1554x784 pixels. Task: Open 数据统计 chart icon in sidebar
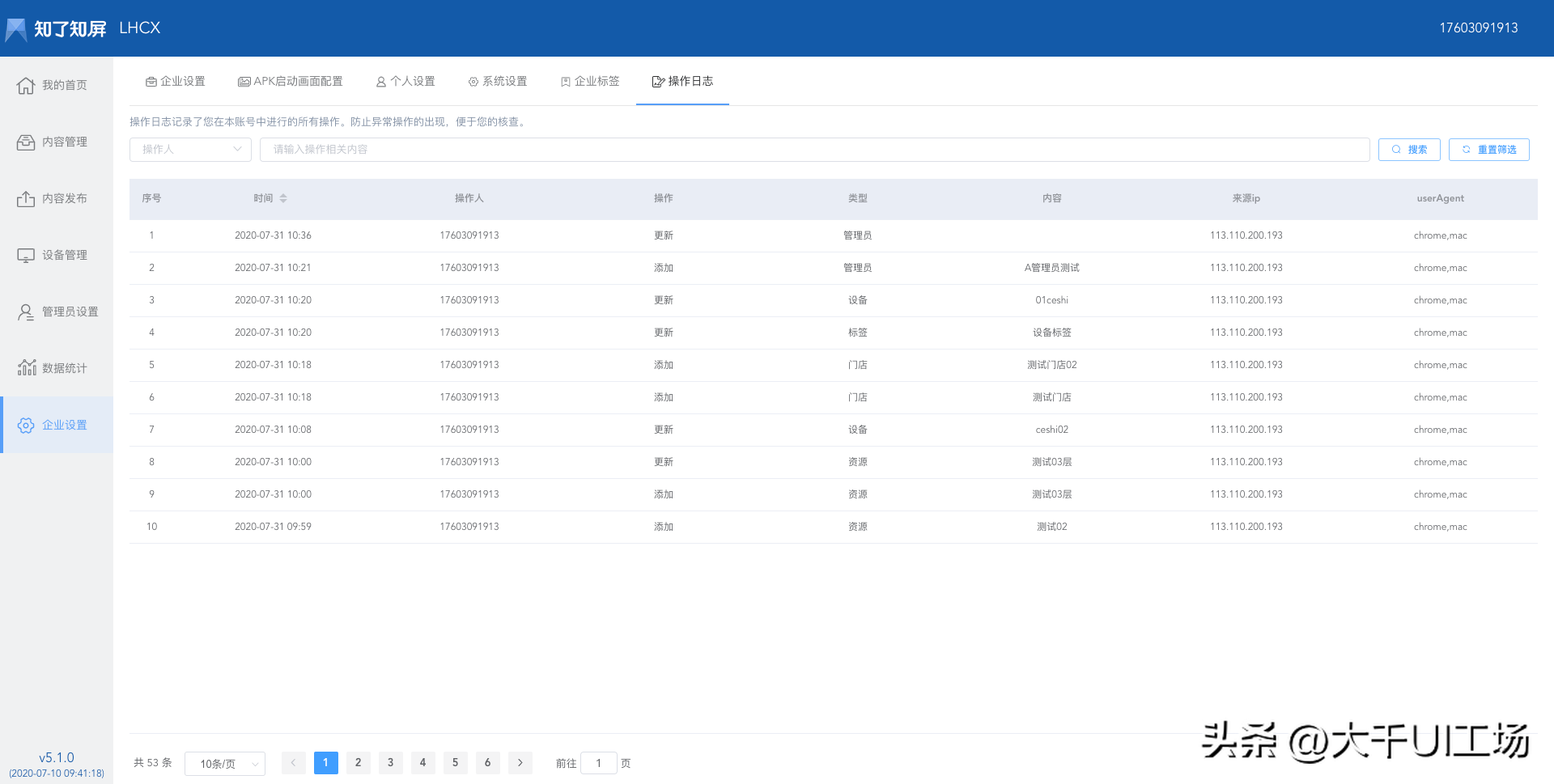point(27,367)
